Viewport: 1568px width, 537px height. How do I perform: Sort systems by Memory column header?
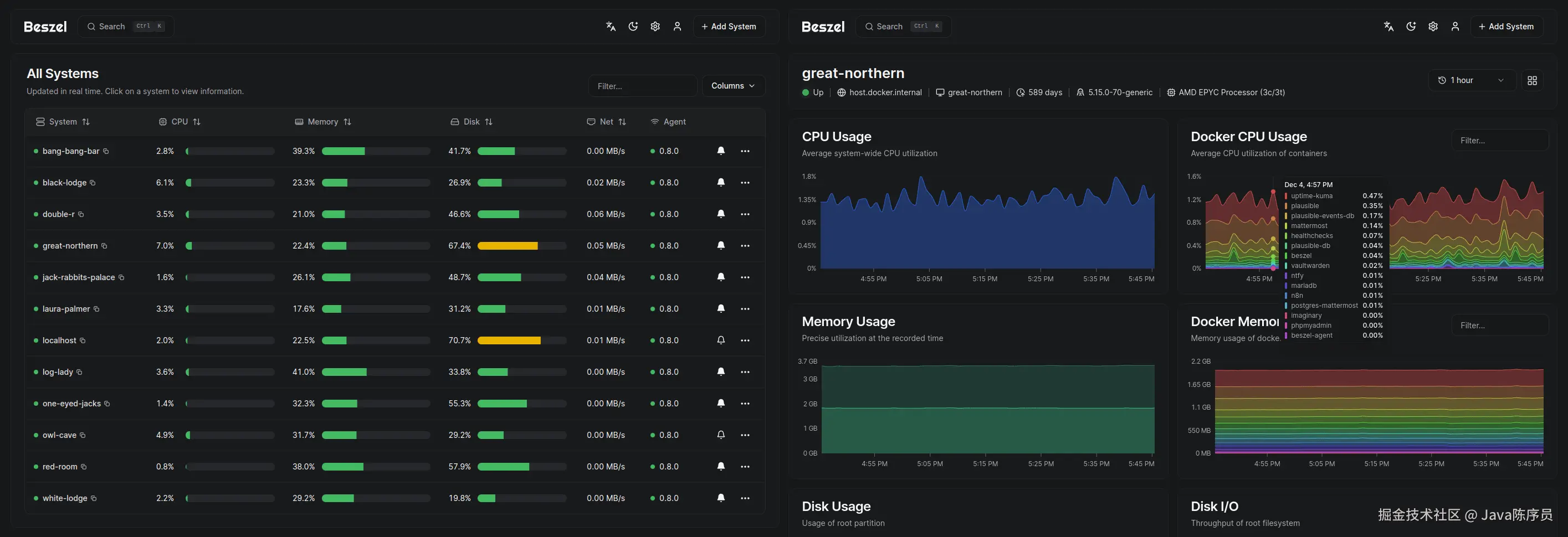323,122
